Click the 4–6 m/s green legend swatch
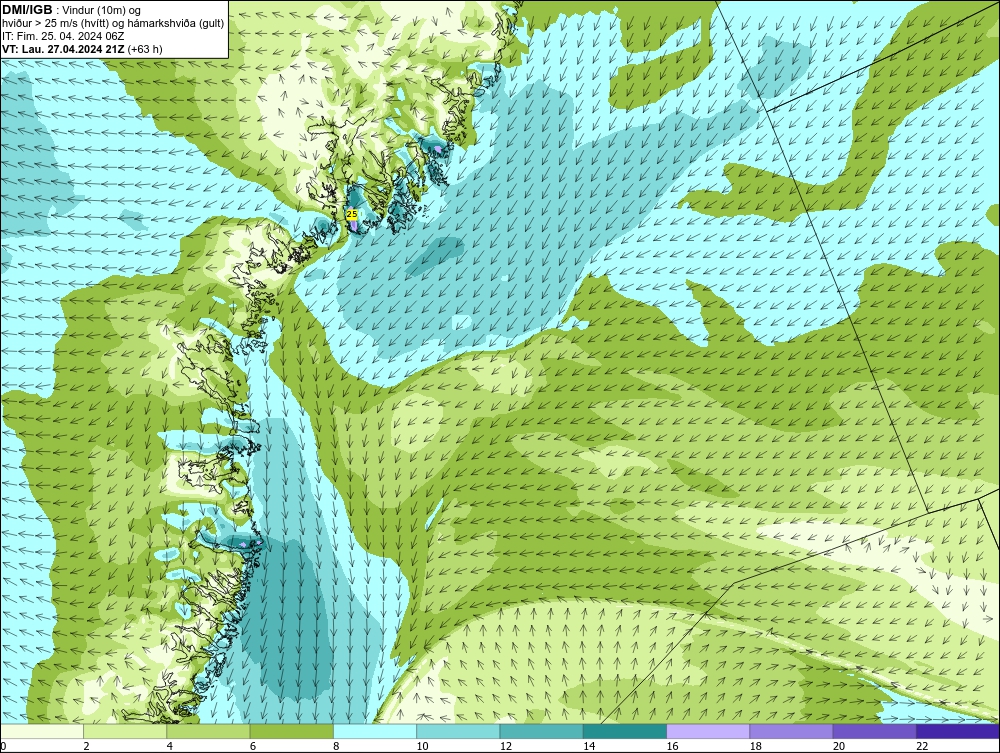This screenshot has width=1000, height=753. (x=209, y=731)
